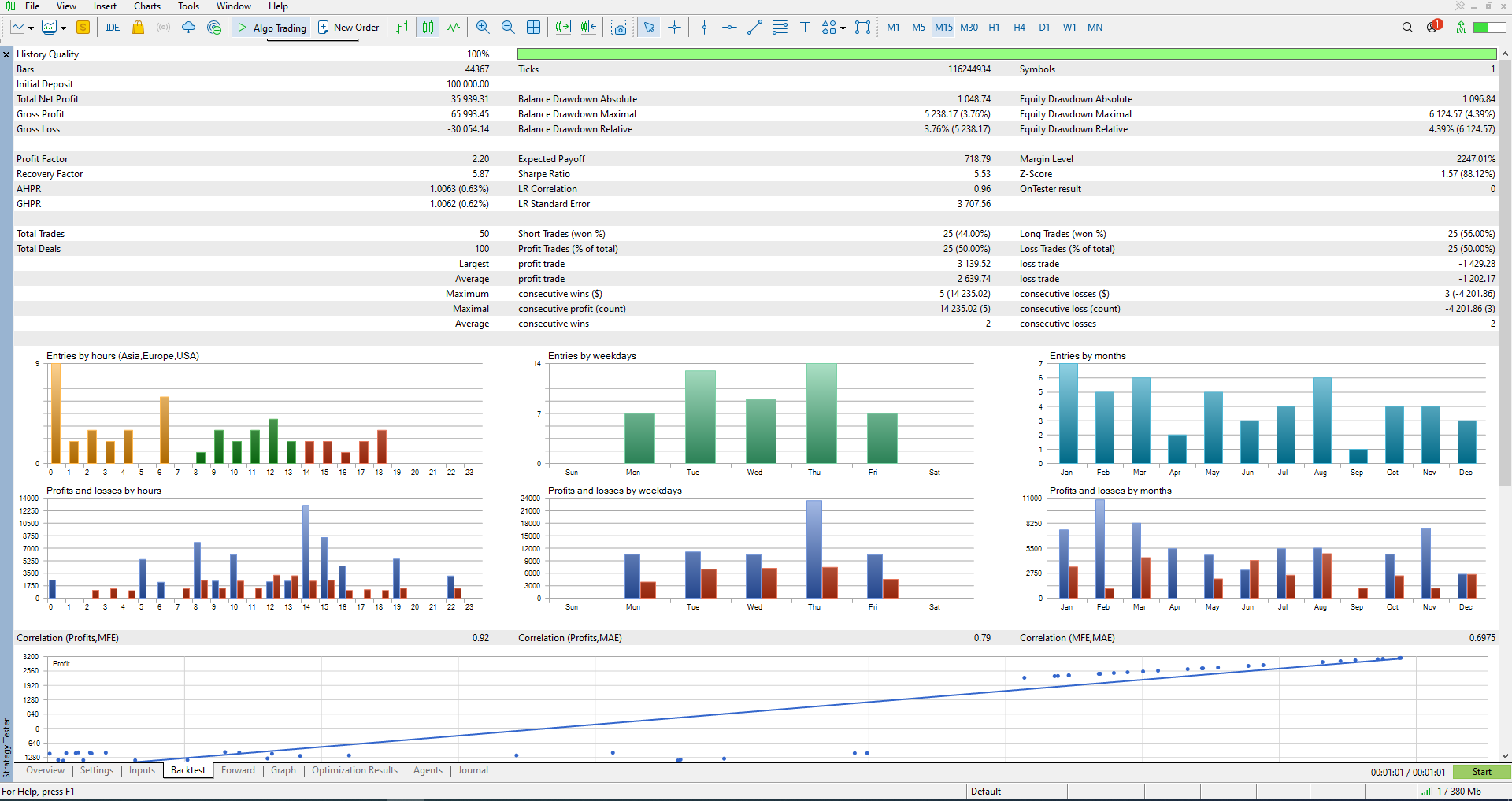Open the shapes objects tool
Image resolution: width=1512 pixels, height=801 pixels.
coord(828,28)
